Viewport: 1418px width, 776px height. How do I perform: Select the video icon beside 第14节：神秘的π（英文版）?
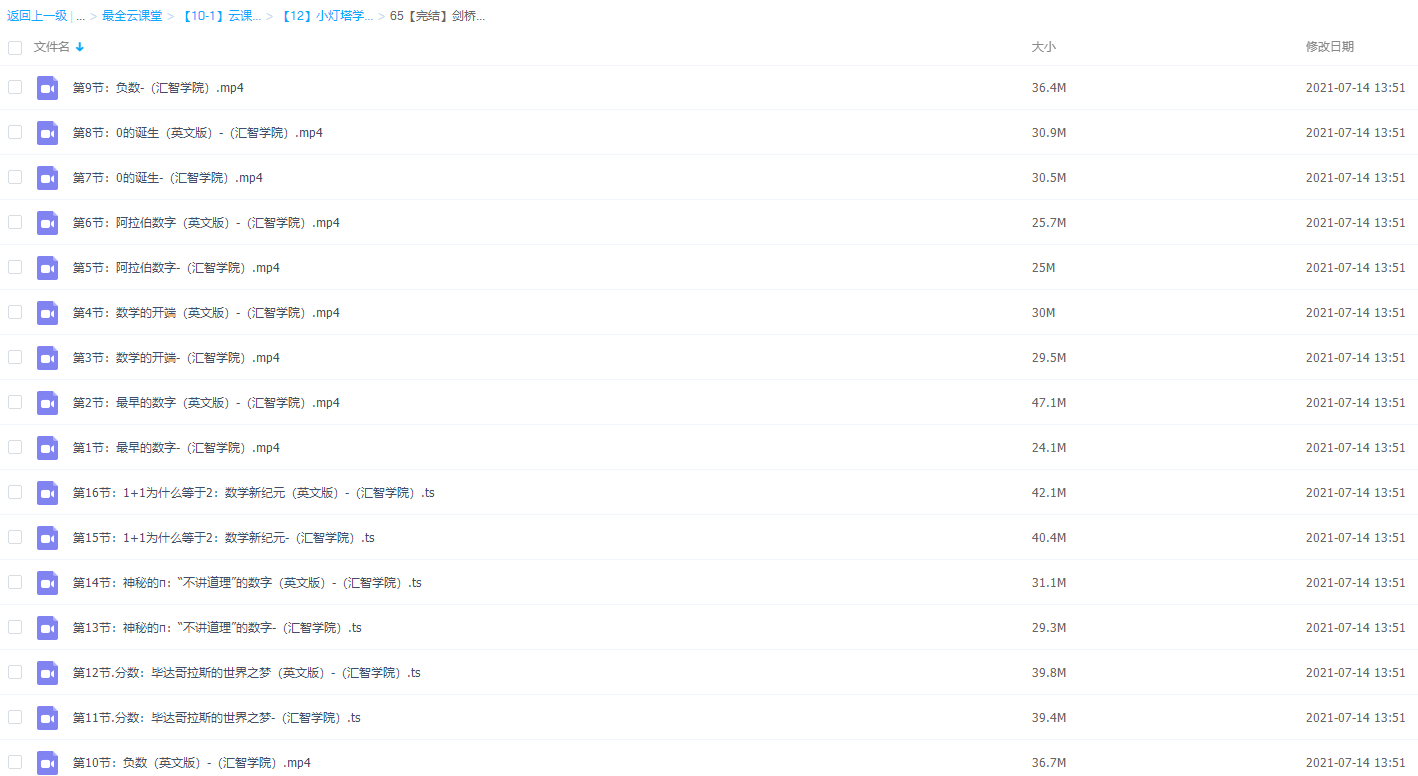coord(47,582)
